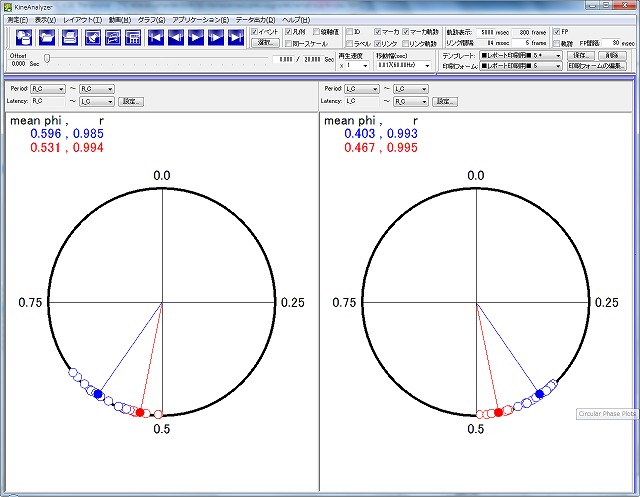Image resolution: width=640 pixels, height=497 pixels.
Task: Click the calculator table toolbar icon
Action: pyautogui.click(x=133, y=38)
